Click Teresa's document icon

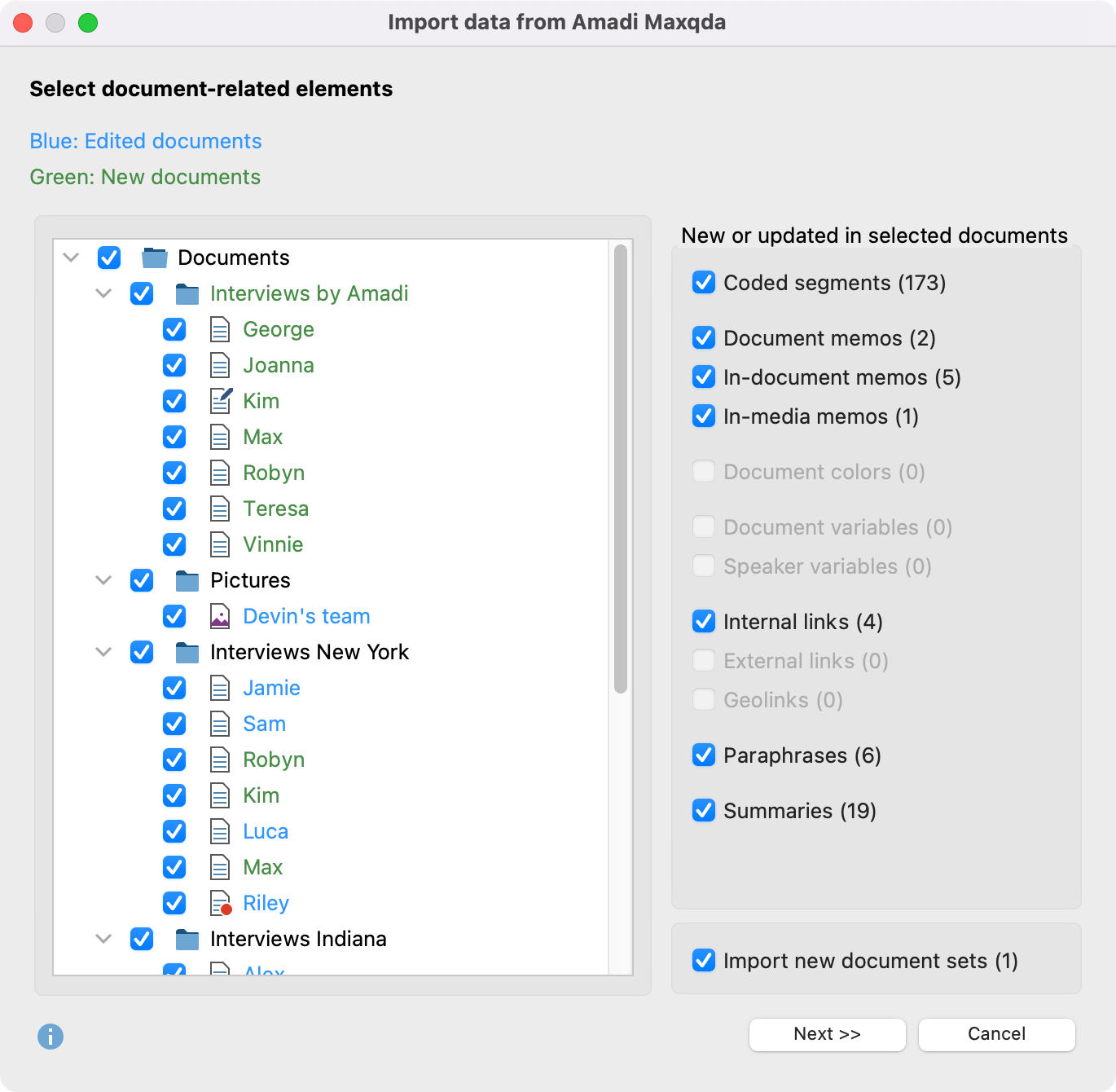pyautogui.click(x=220, y=509)
